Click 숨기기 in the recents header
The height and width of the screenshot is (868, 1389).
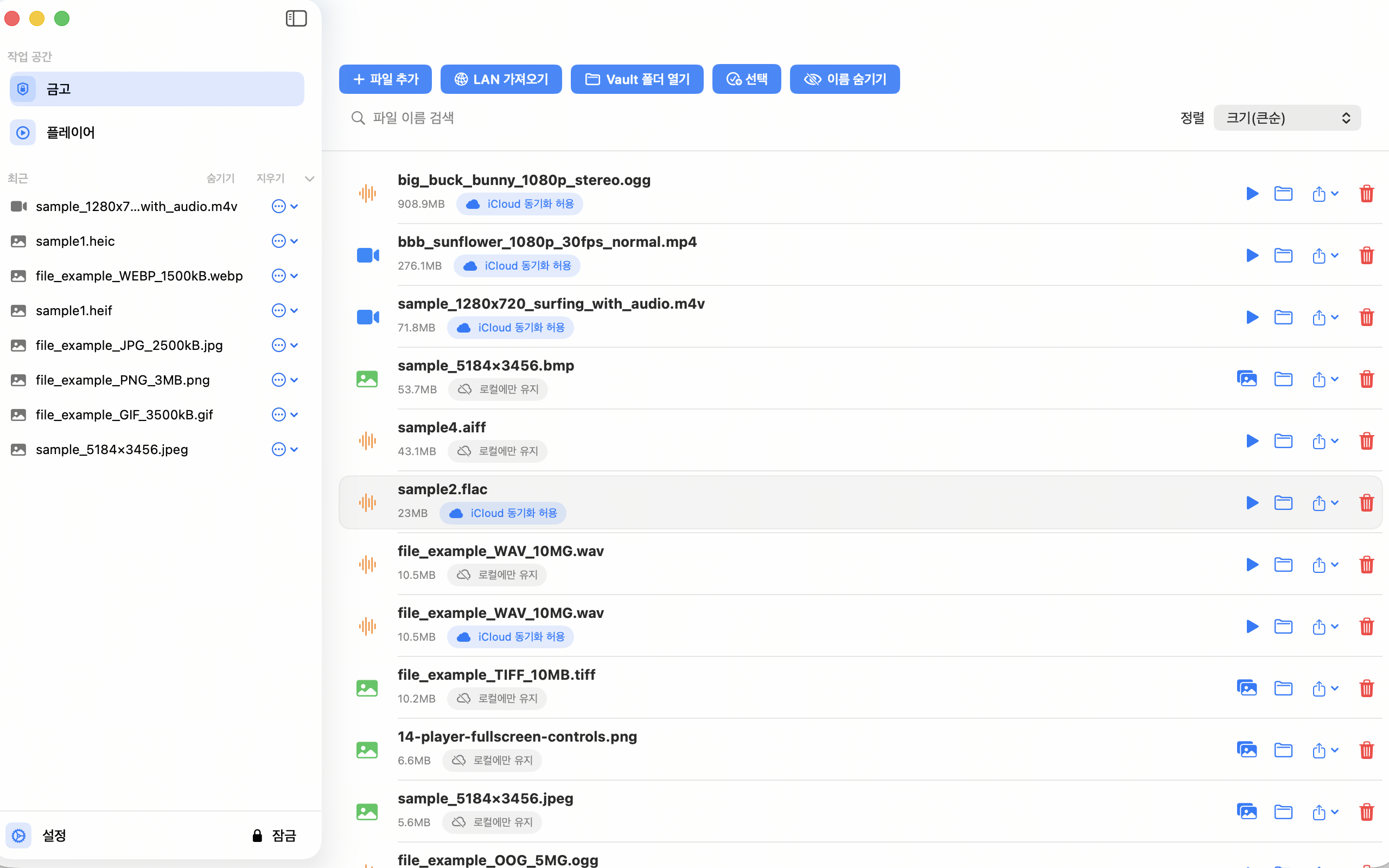point(220,178)
